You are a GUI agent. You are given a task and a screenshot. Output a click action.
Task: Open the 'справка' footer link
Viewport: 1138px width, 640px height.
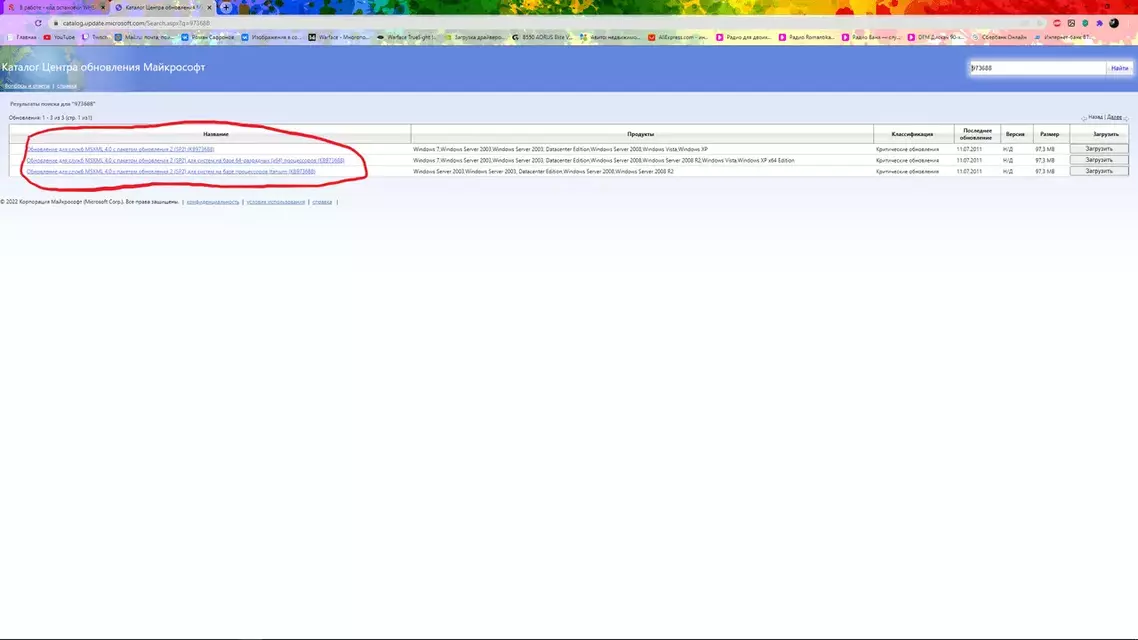(322, 202)
